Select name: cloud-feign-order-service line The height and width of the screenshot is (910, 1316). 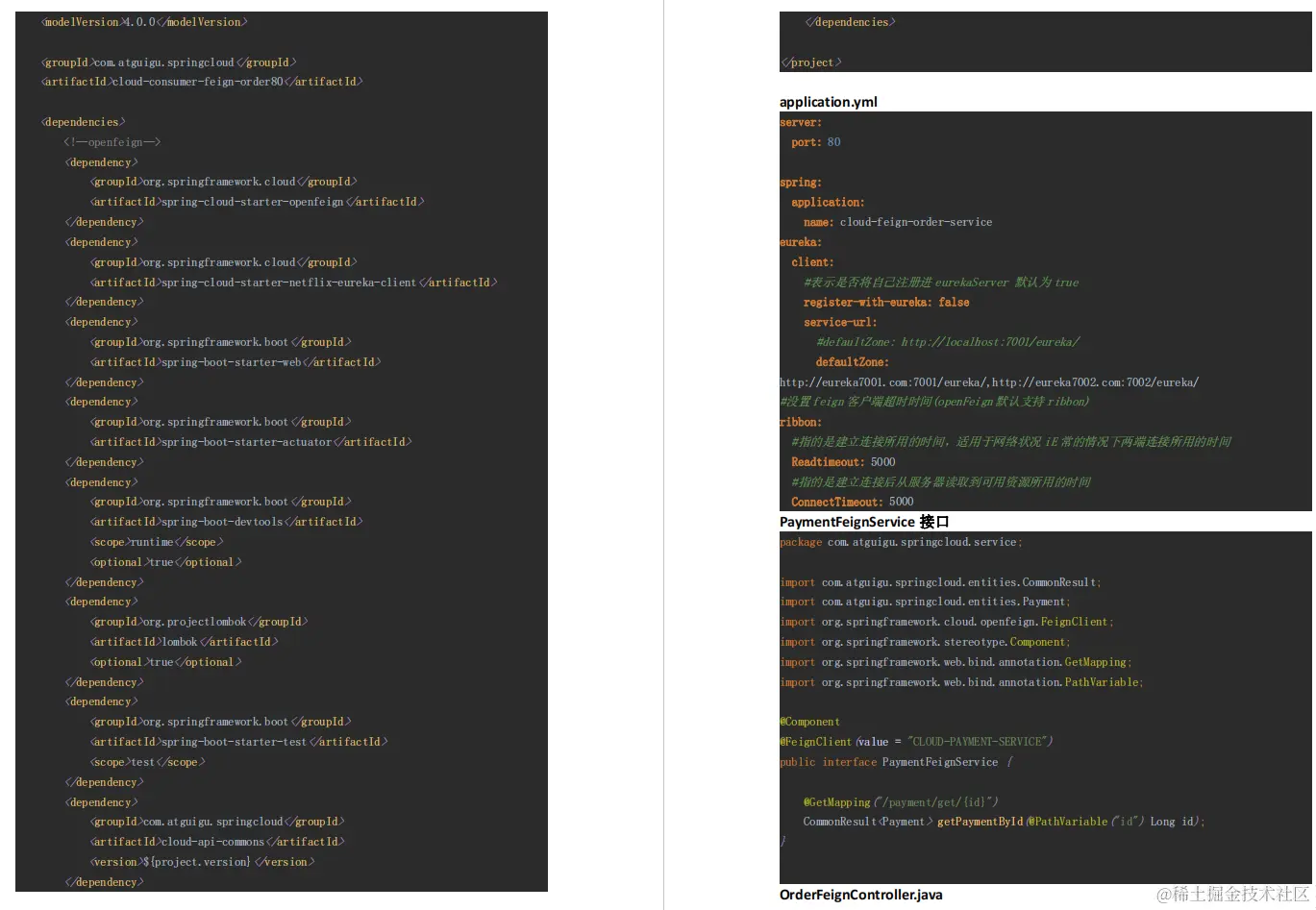coord(898,222)
